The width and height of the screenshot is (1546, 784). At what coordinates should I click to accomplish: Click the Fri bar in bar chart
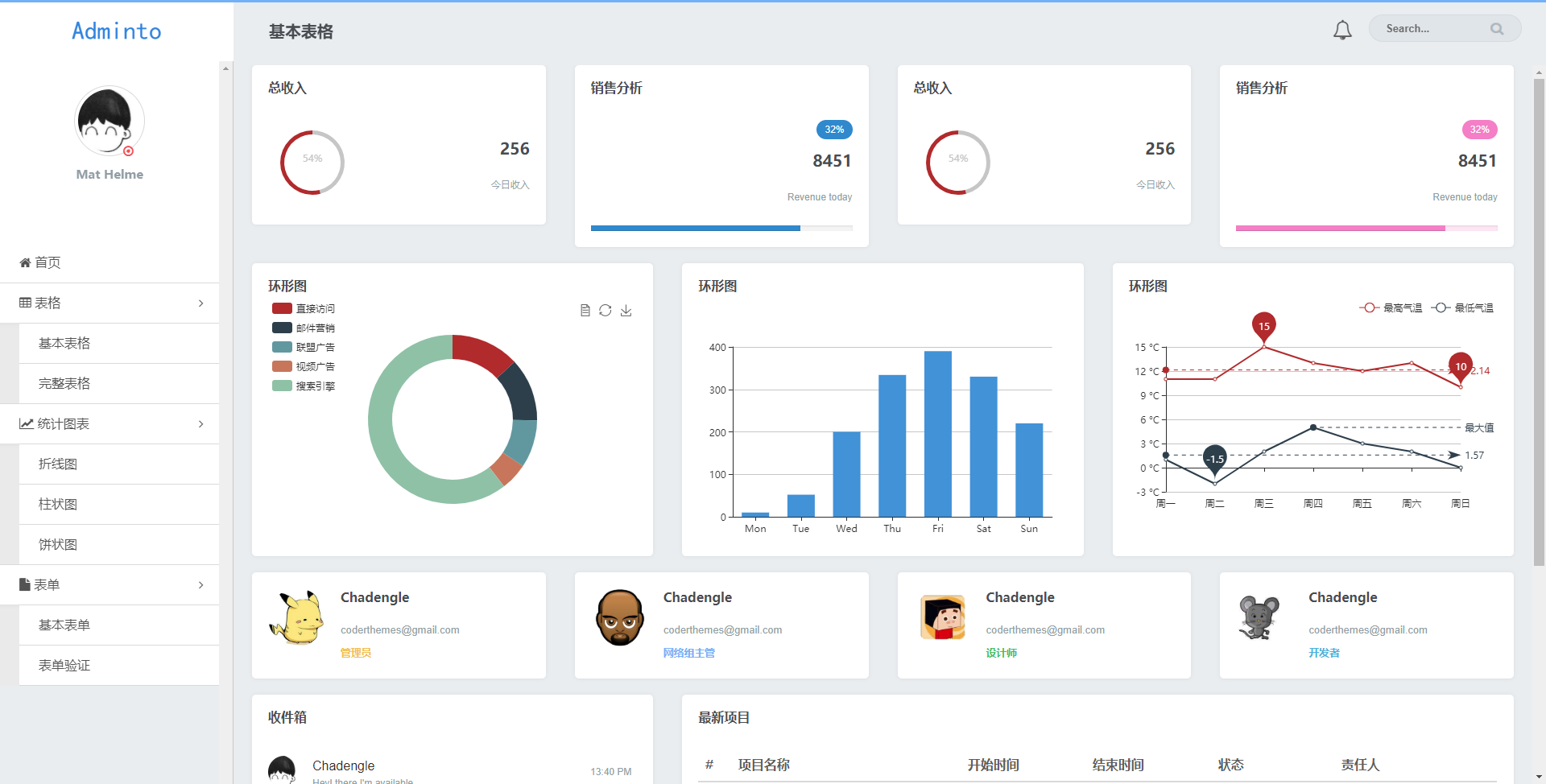938,434
